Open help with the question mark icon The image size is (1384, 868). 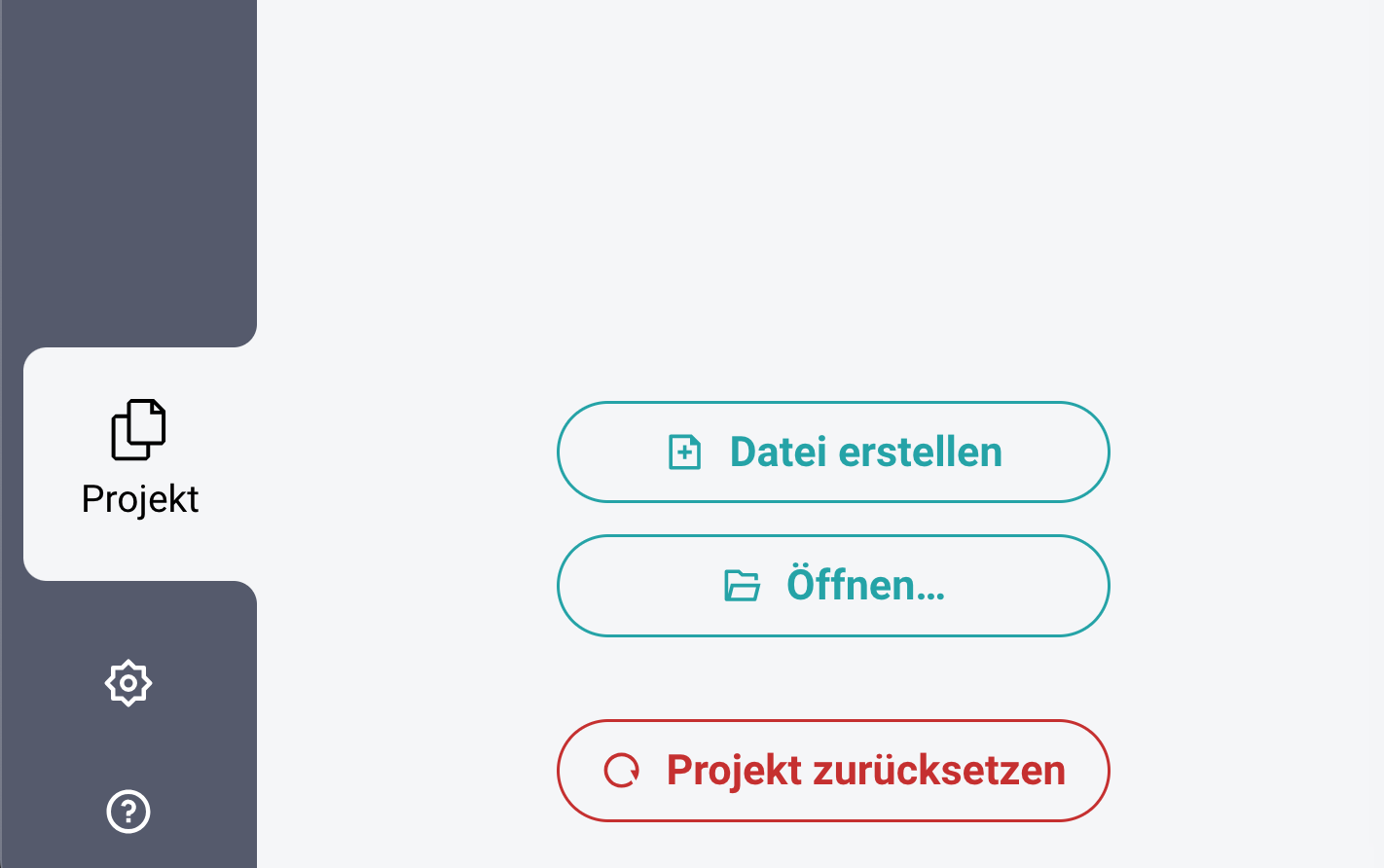[x=128, y=812]
